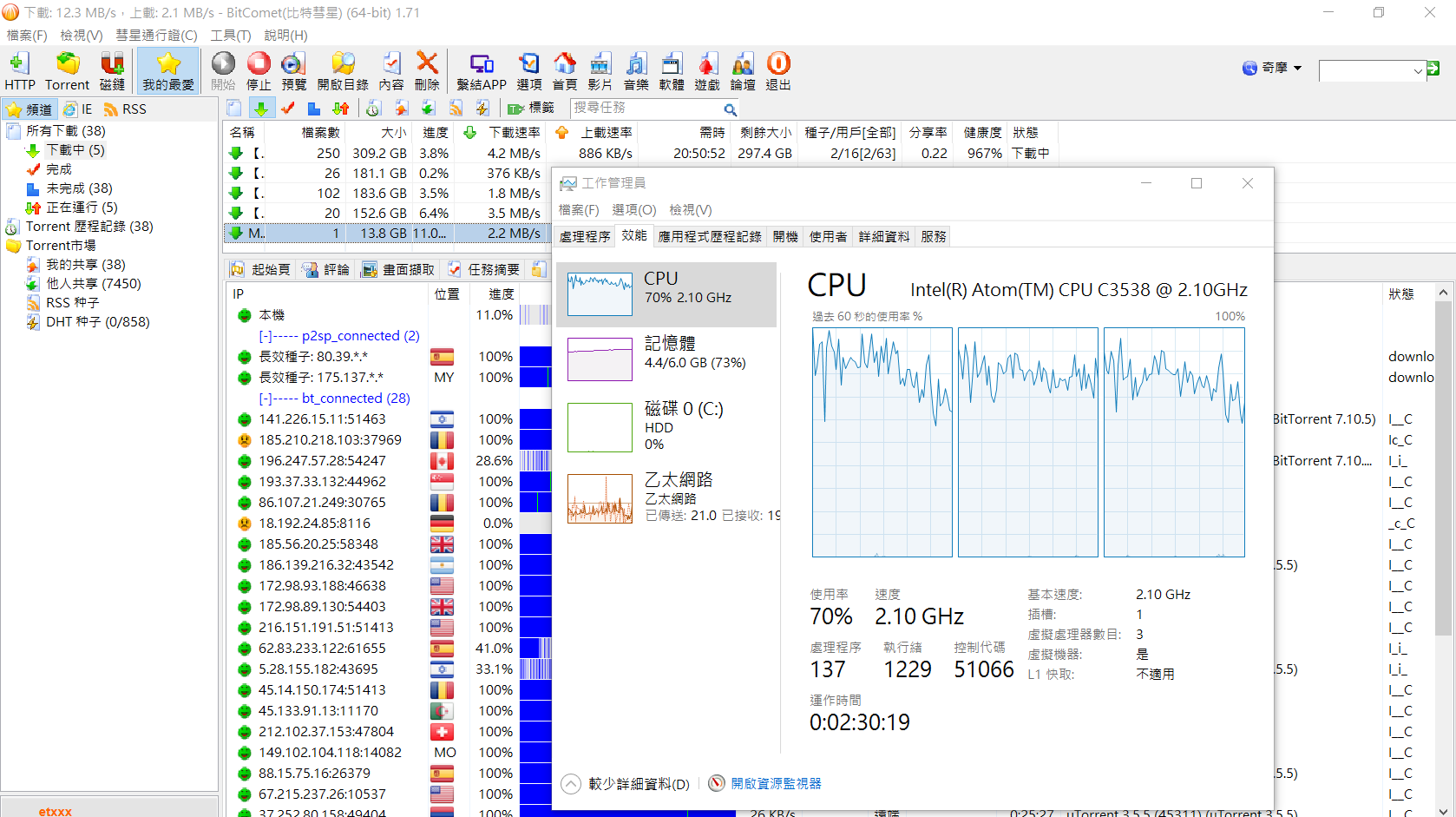Switch to 應用程式歷程記錄 tab
The image size is (1456, 817).
click(710, 236)
